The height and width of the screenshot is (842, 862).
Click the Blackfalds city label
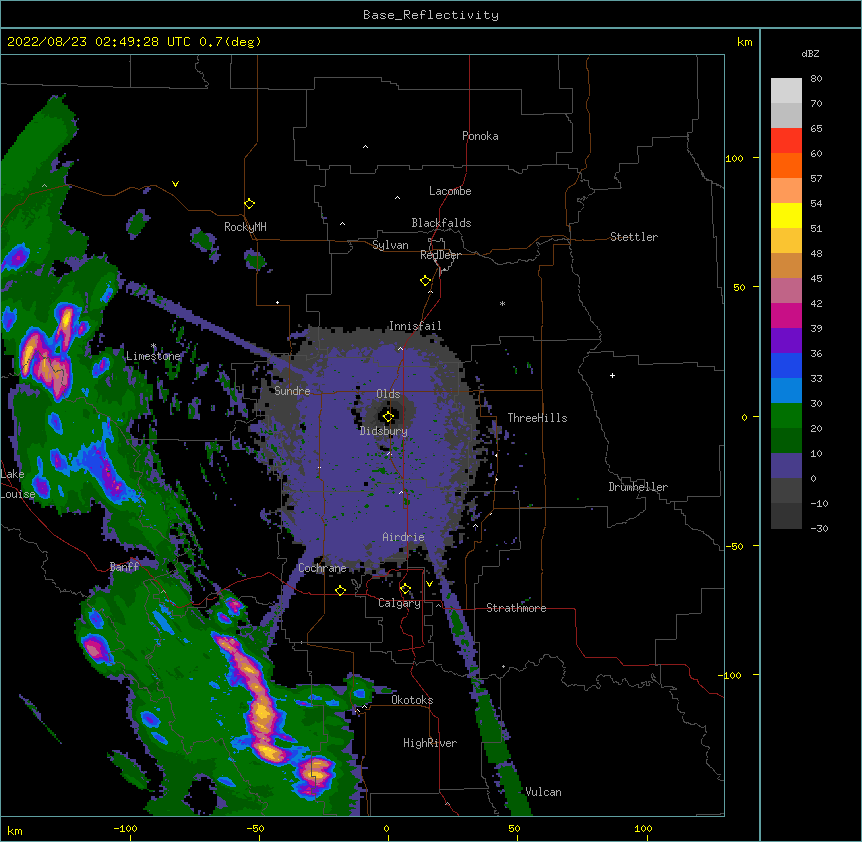pos(441,223)
